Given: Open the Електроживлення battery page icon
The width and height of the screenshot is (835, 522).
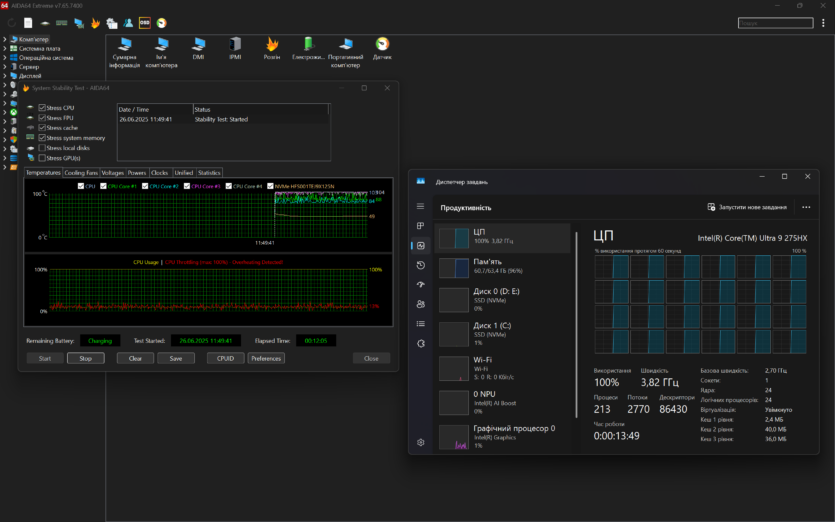Looking at the screenshot, I should coord(308,48).
